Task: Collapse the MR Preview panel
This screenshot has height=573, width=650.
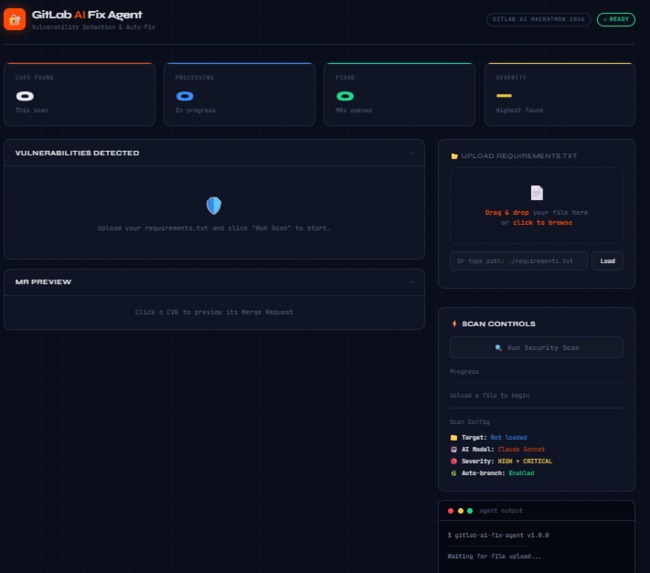Action: point(411,282)
